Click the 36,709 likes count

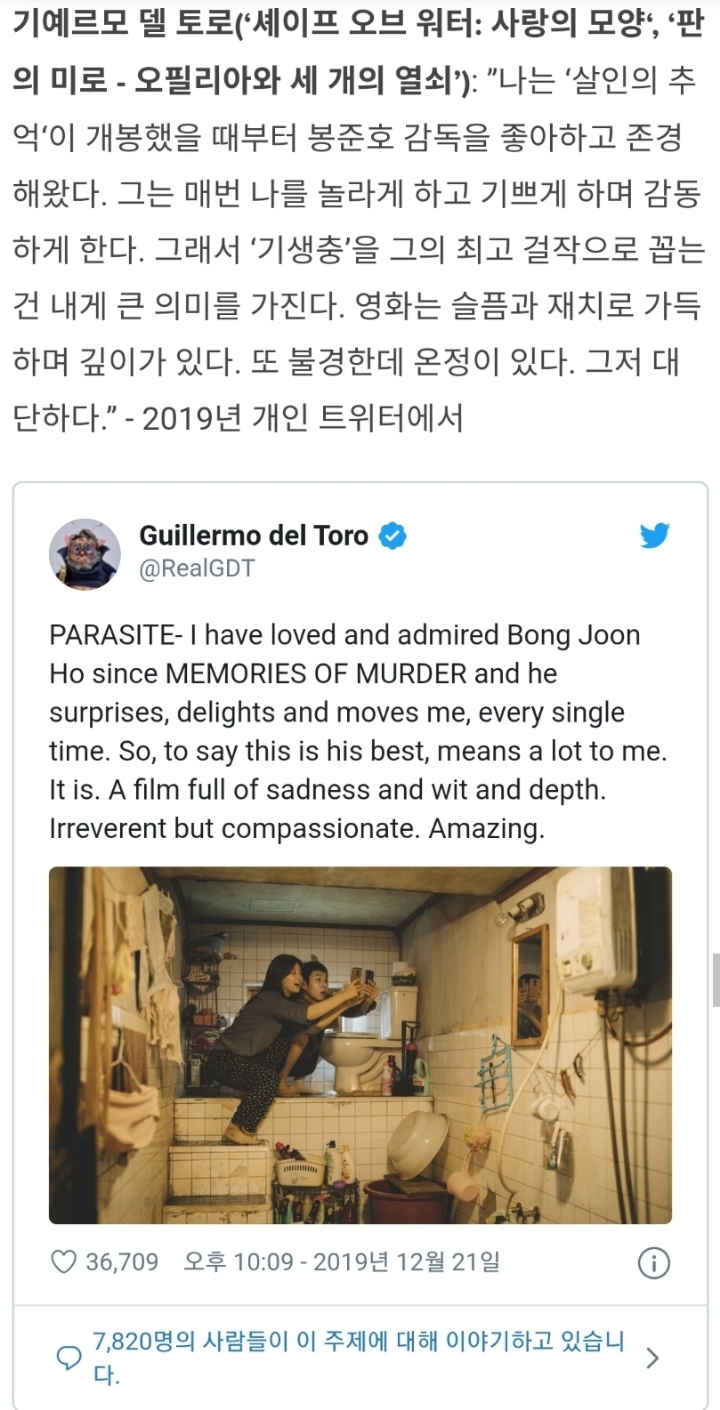[x=122, y=1262]
